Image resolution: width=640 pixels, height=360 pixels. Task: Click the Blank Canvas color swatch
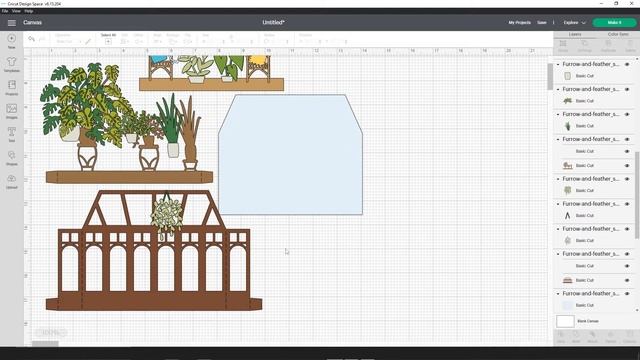tap(565, 321)
